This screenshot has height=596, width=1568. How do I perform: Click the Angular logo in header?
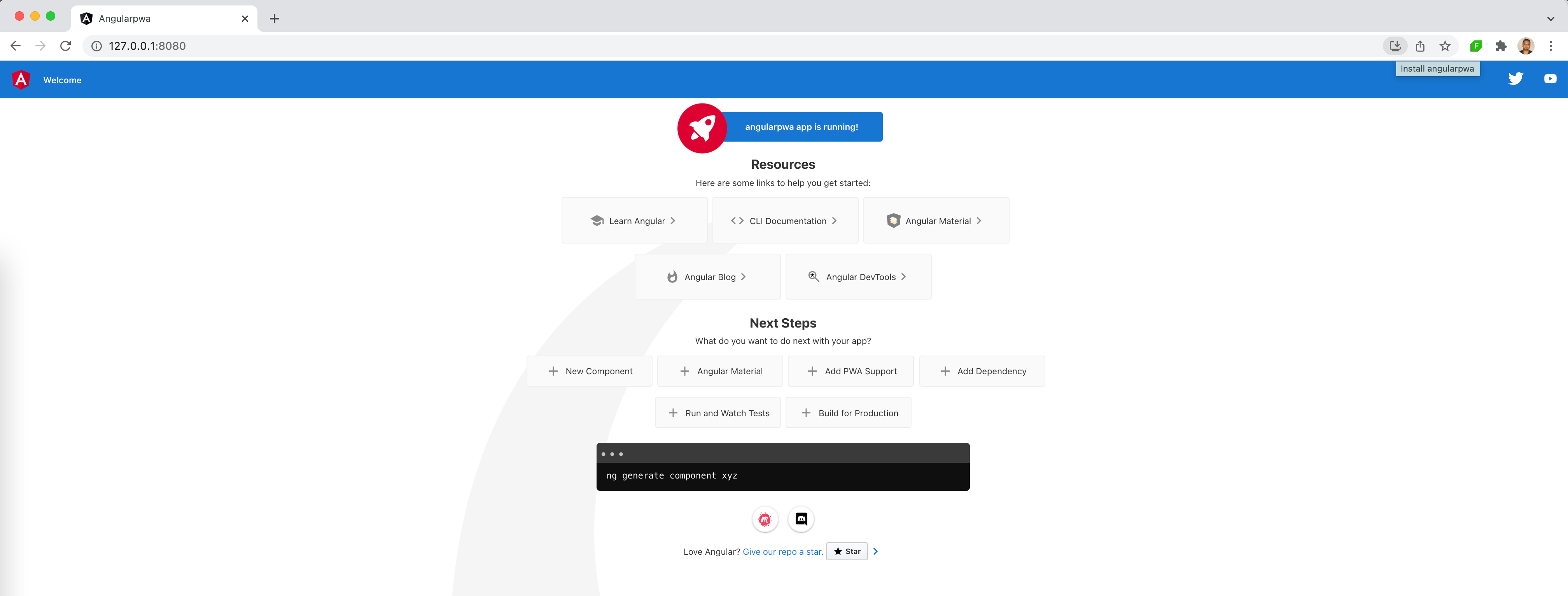(21, 80)
